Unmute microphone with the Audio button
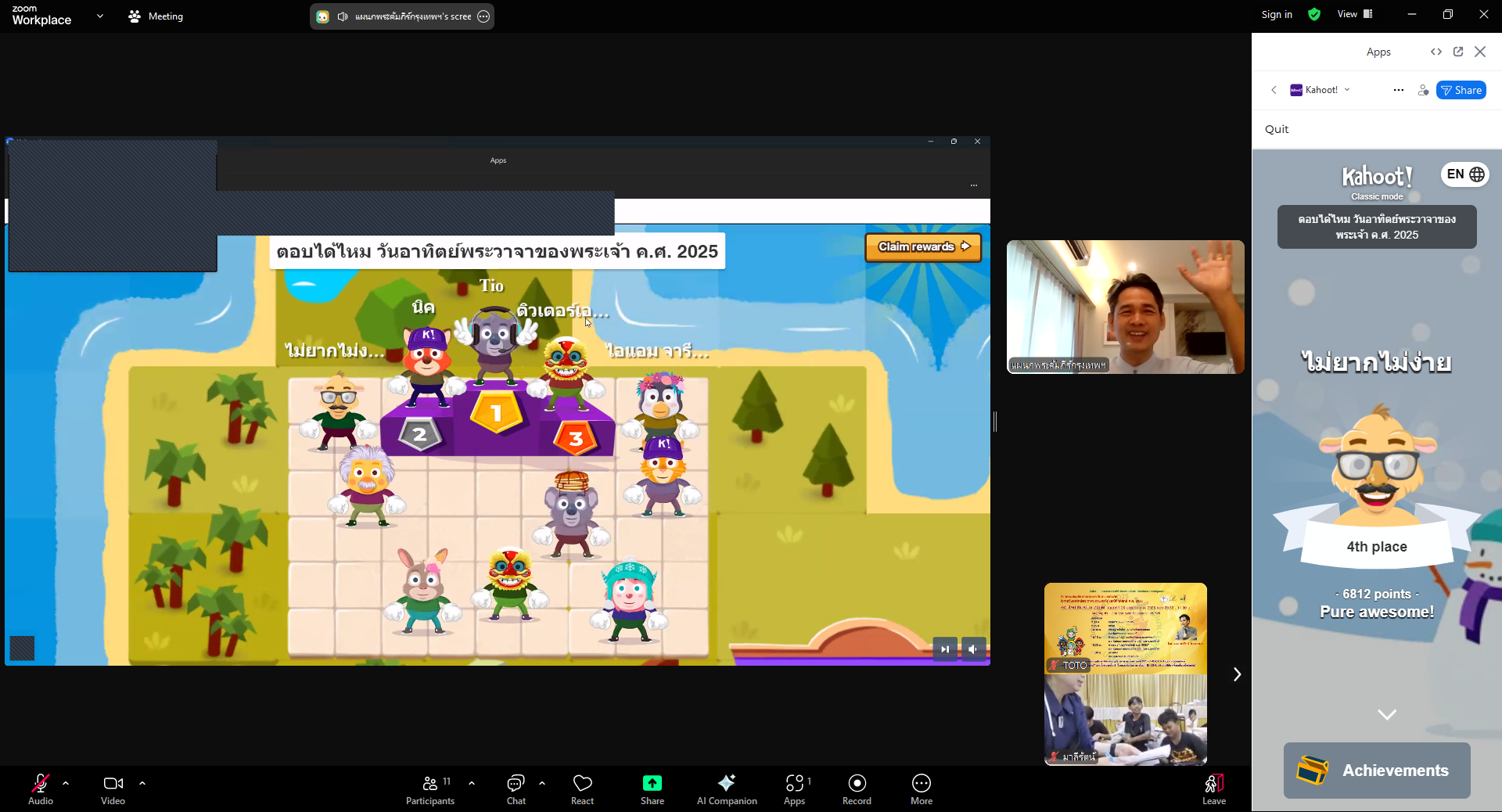Screen dimensions: 1502x812 point(41,789)
